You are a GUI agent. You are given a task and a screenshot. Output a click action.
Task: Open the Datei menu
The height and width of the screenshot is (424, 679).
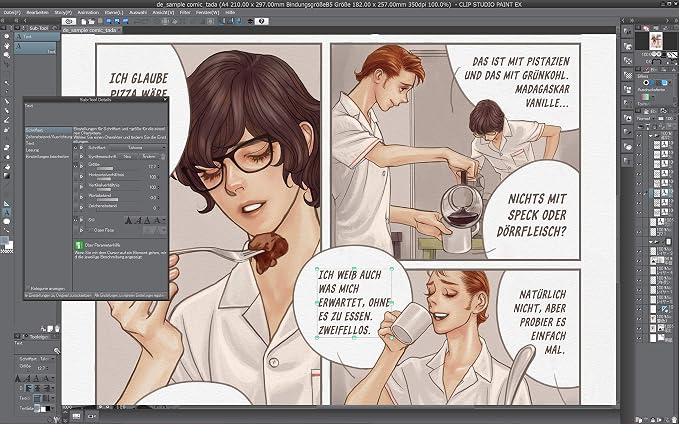point(11,13)
